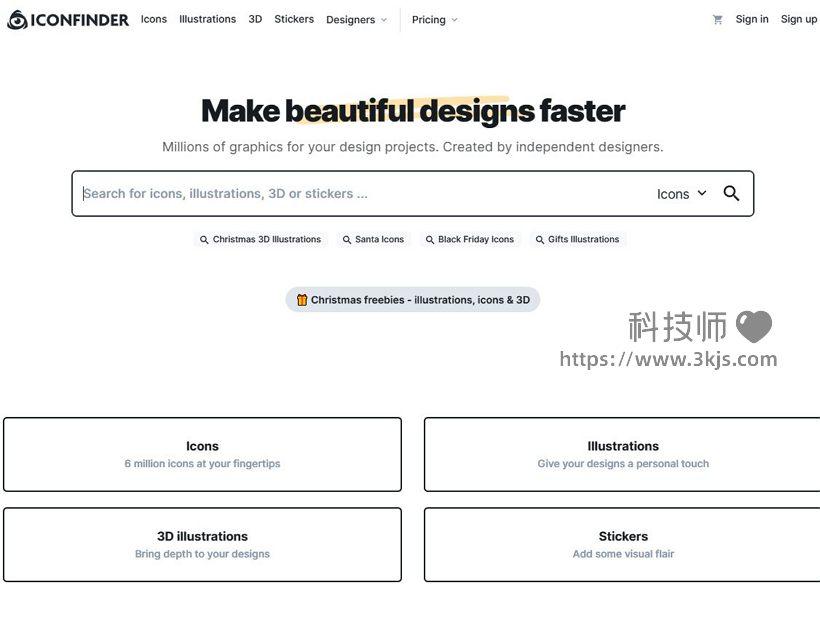The width and height of the screenshot is (820, 620).
Task: Expand the Pricing dropdown menu
Action: pyautogui.click(x=435, y=20)
